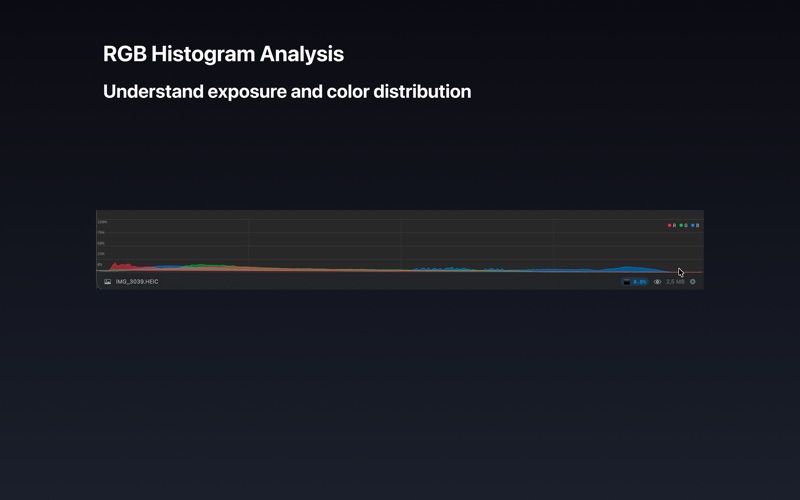Click the round remove icon at the row's end
This screenshot has height=500, width=800.
click(693, 282)
